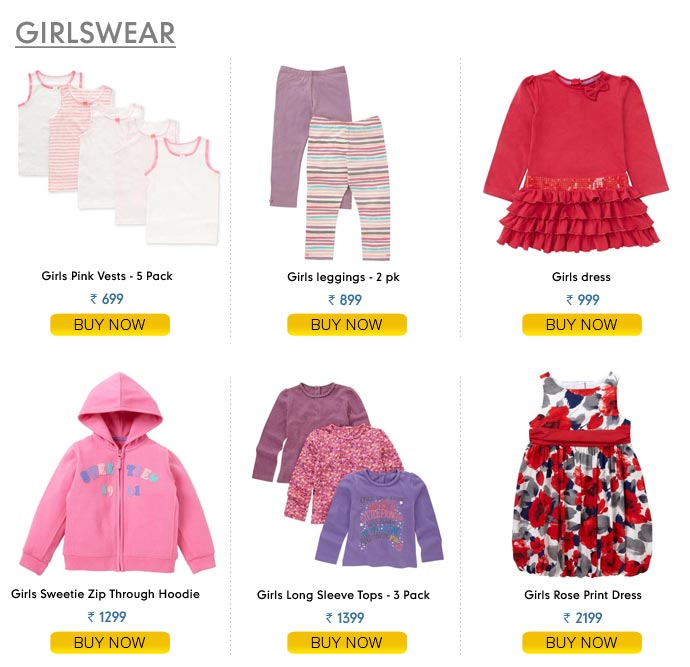Click the pink Sweetie hoodie image
Image resolution: width=690 pixels, height=667 pixels.
pyautogui.click(x=117, y=474)
